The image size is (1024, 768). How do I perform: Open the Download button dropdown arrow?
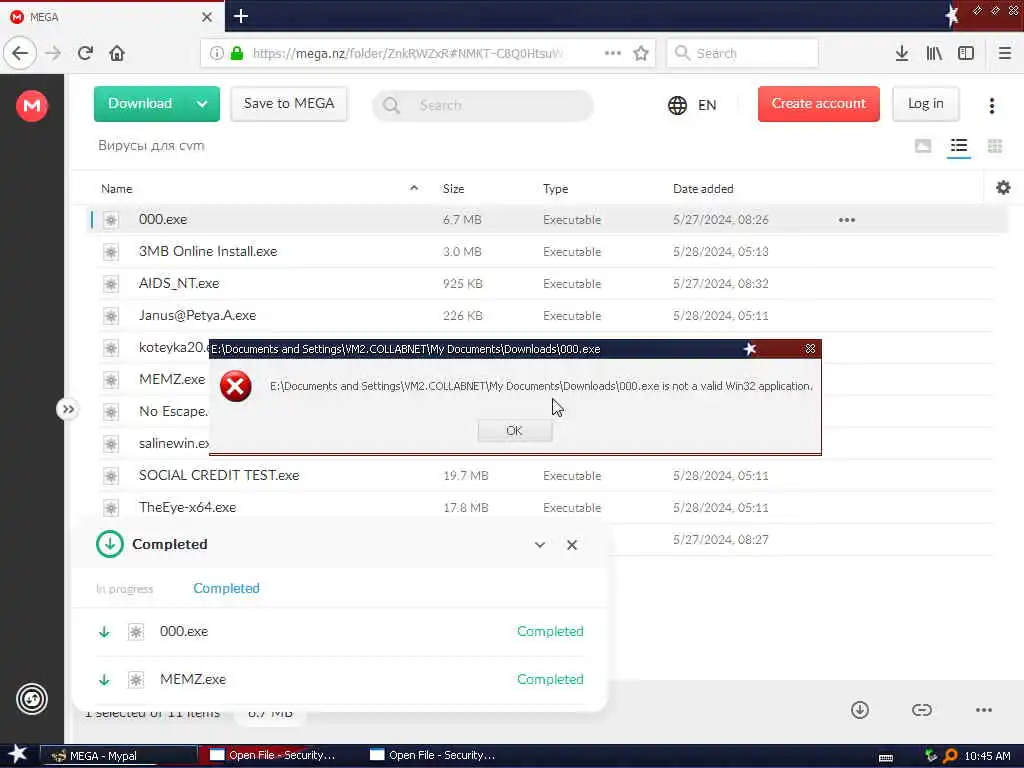[202, 104]
